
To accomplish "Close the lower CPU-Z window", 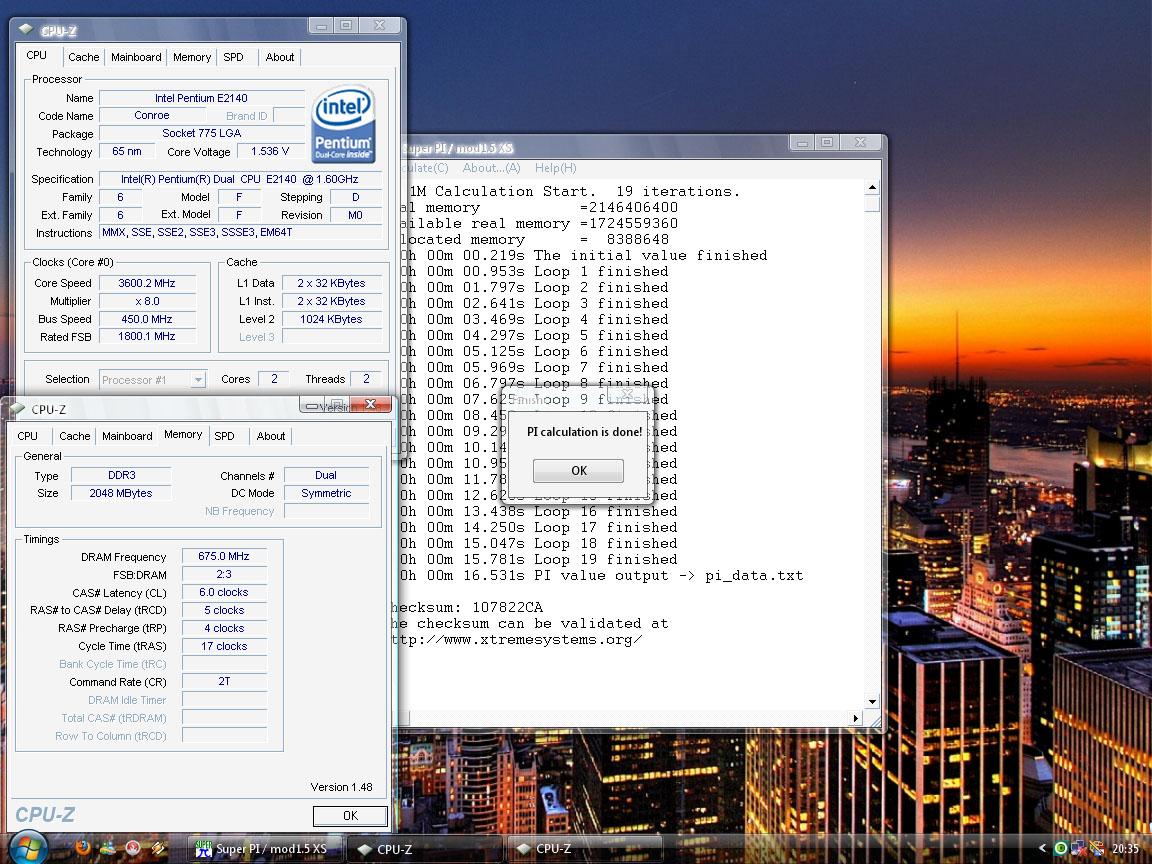I will click(370, 404).
